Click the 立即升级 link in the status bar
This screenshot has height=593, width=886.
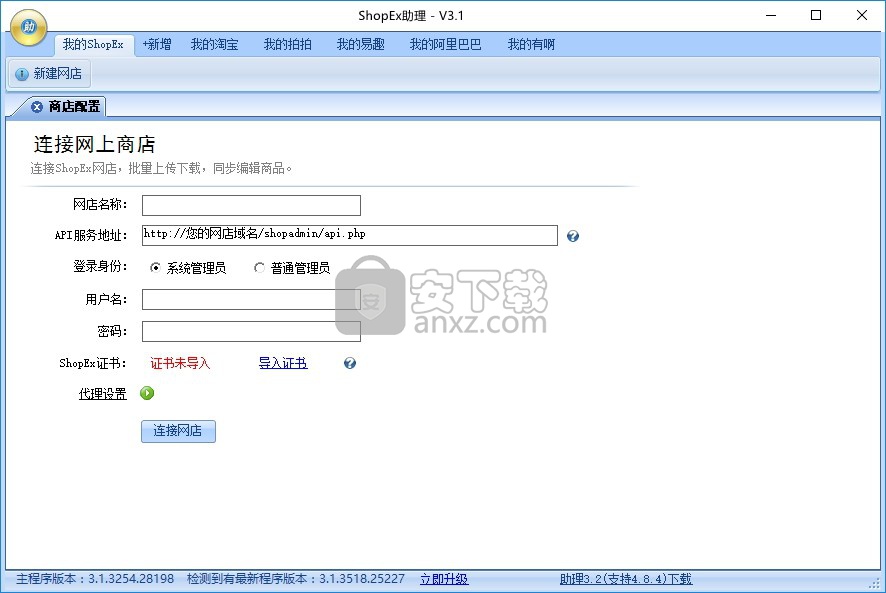click(444, 579)
